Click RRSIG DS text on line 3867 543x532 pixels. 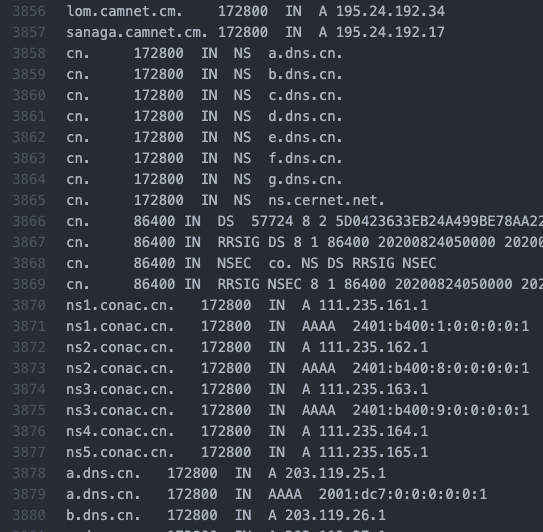(251, 242)
